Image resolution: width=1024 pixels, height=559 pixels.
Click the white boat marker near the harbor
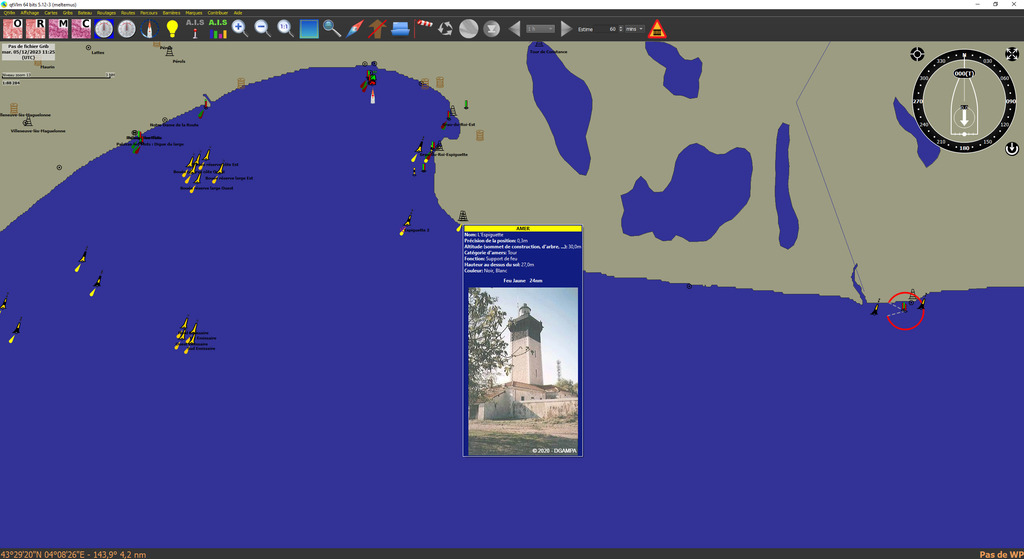click(x=373, y=97)
